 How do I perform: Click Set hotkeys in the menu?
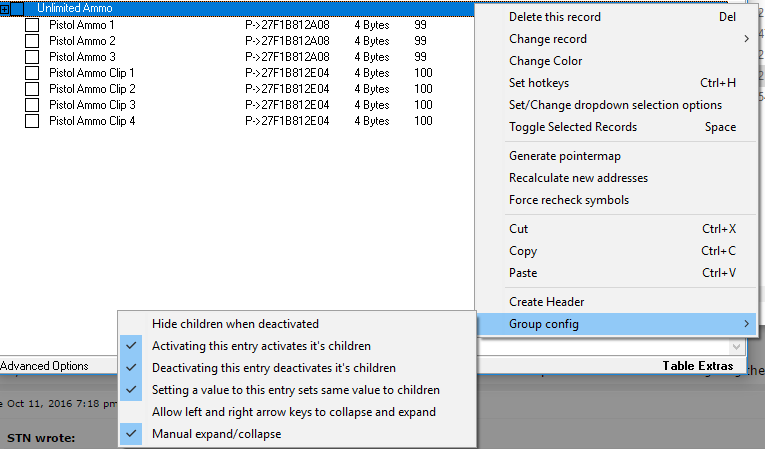tap(539, 83)
